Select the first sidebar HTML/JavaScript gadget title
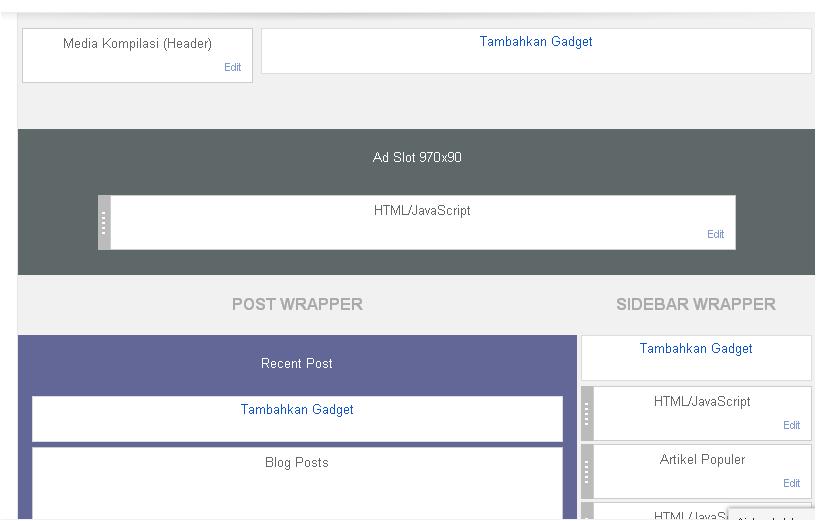Image resolution: width=816 pixels, height=521 pixels. pos(702,402)
